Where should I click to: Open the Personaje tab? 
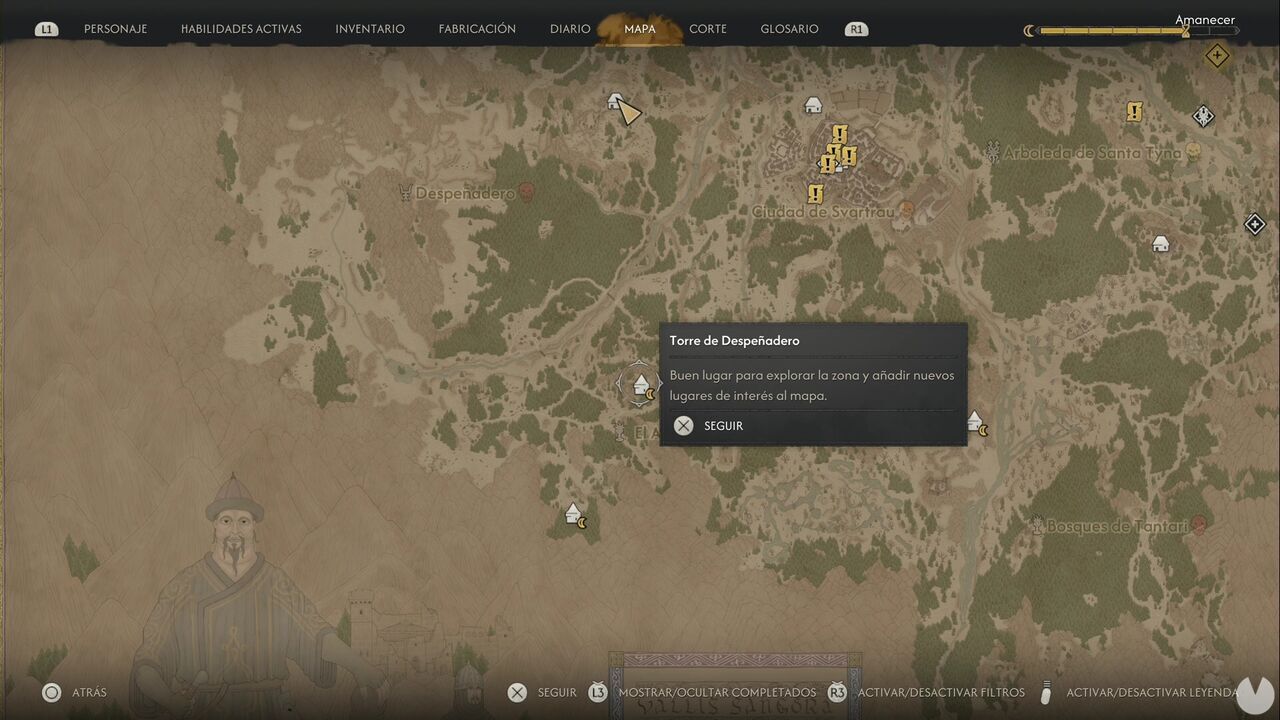115,29
